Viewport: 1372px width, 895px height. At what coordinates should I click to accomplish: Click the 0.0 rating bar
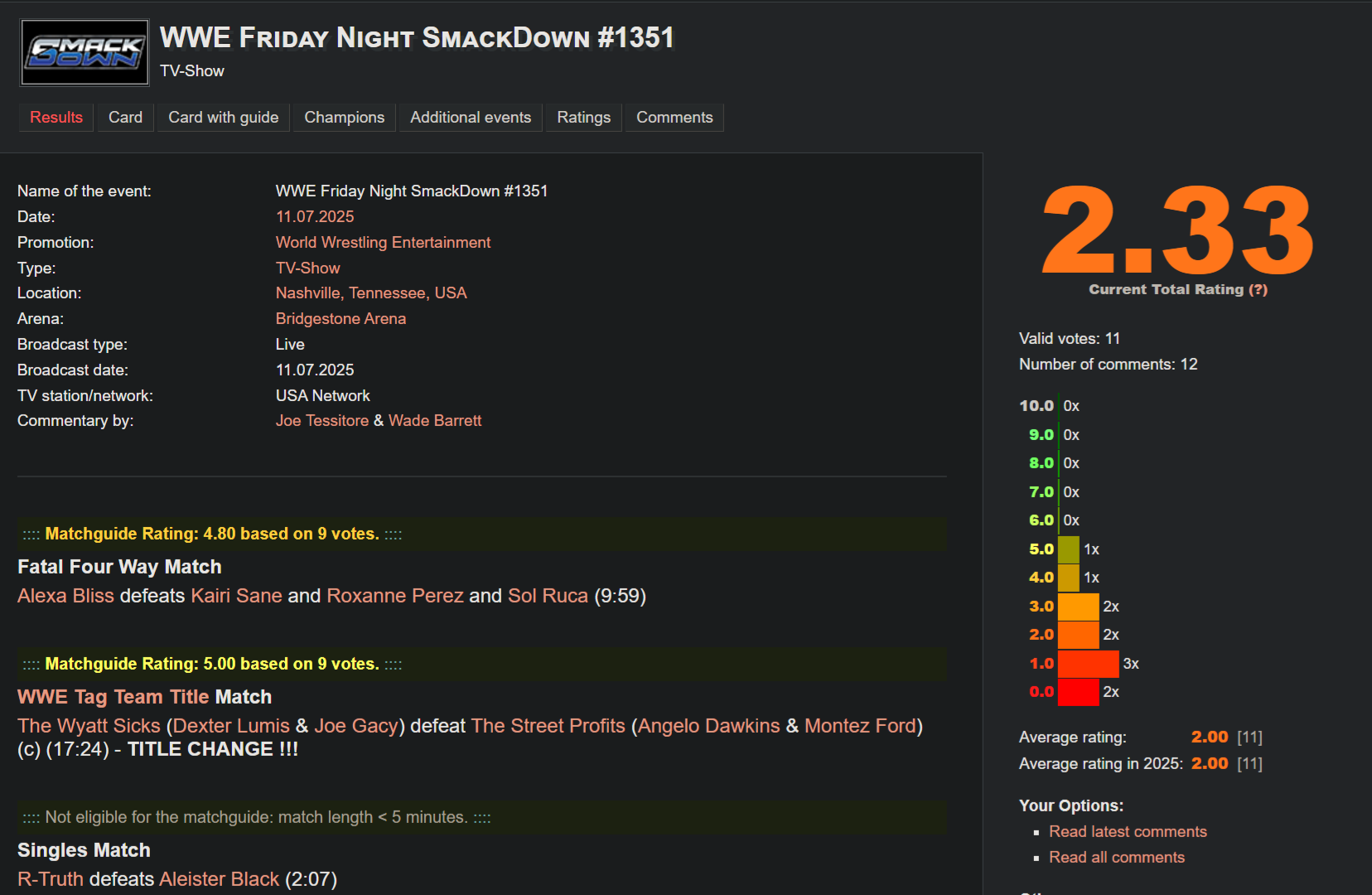click(1079, 692)
